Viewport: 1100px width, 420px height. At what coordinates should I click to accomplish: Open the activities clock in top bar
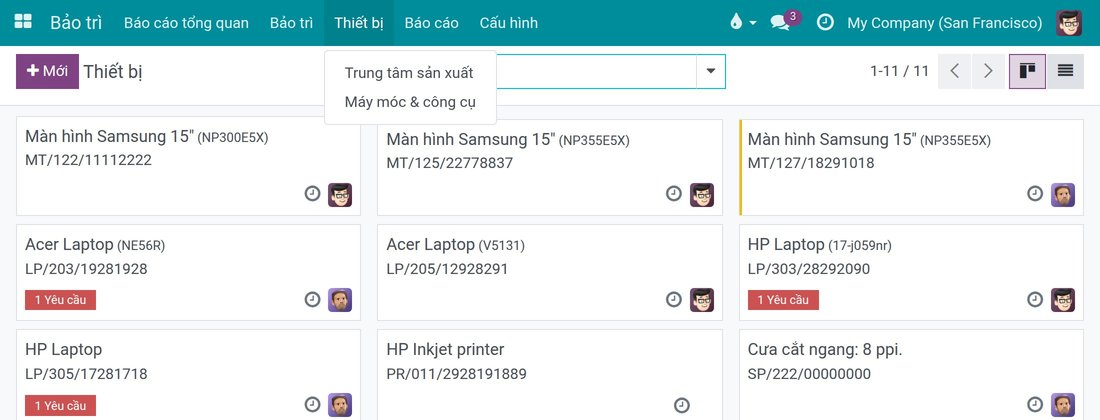click(826, 22)
